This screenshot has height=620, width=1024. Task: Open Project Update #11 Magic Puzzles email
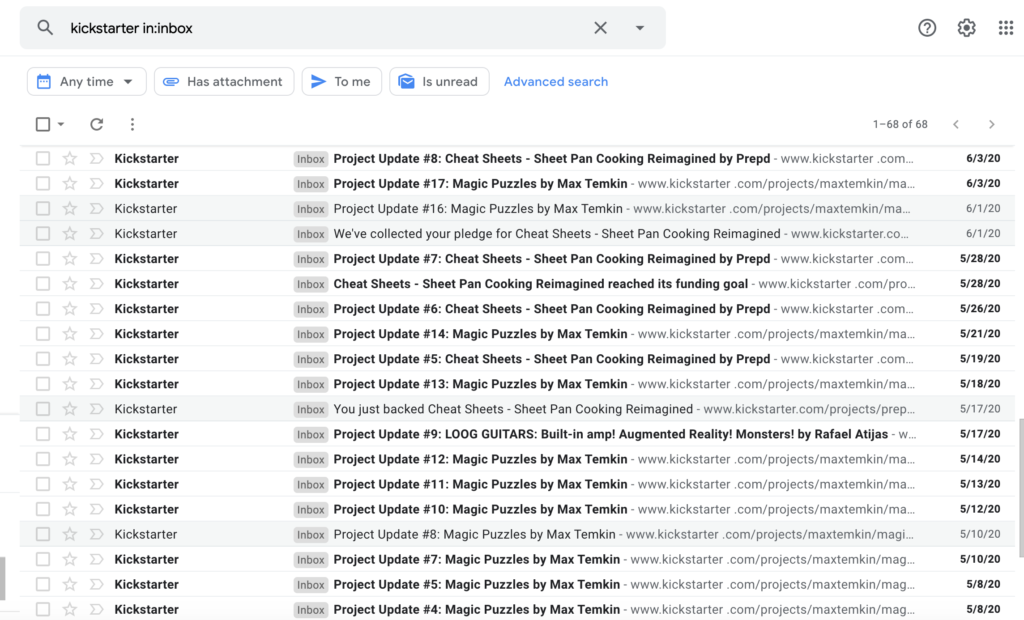517,484
